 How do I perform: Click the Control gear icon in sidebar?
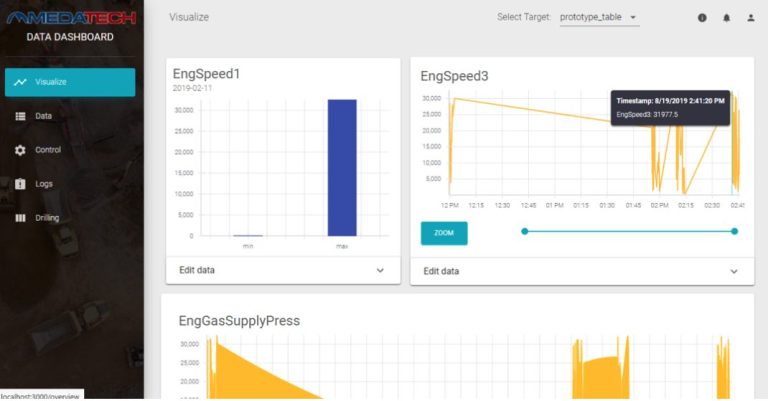pyautogui.click(x=20, y=150)
